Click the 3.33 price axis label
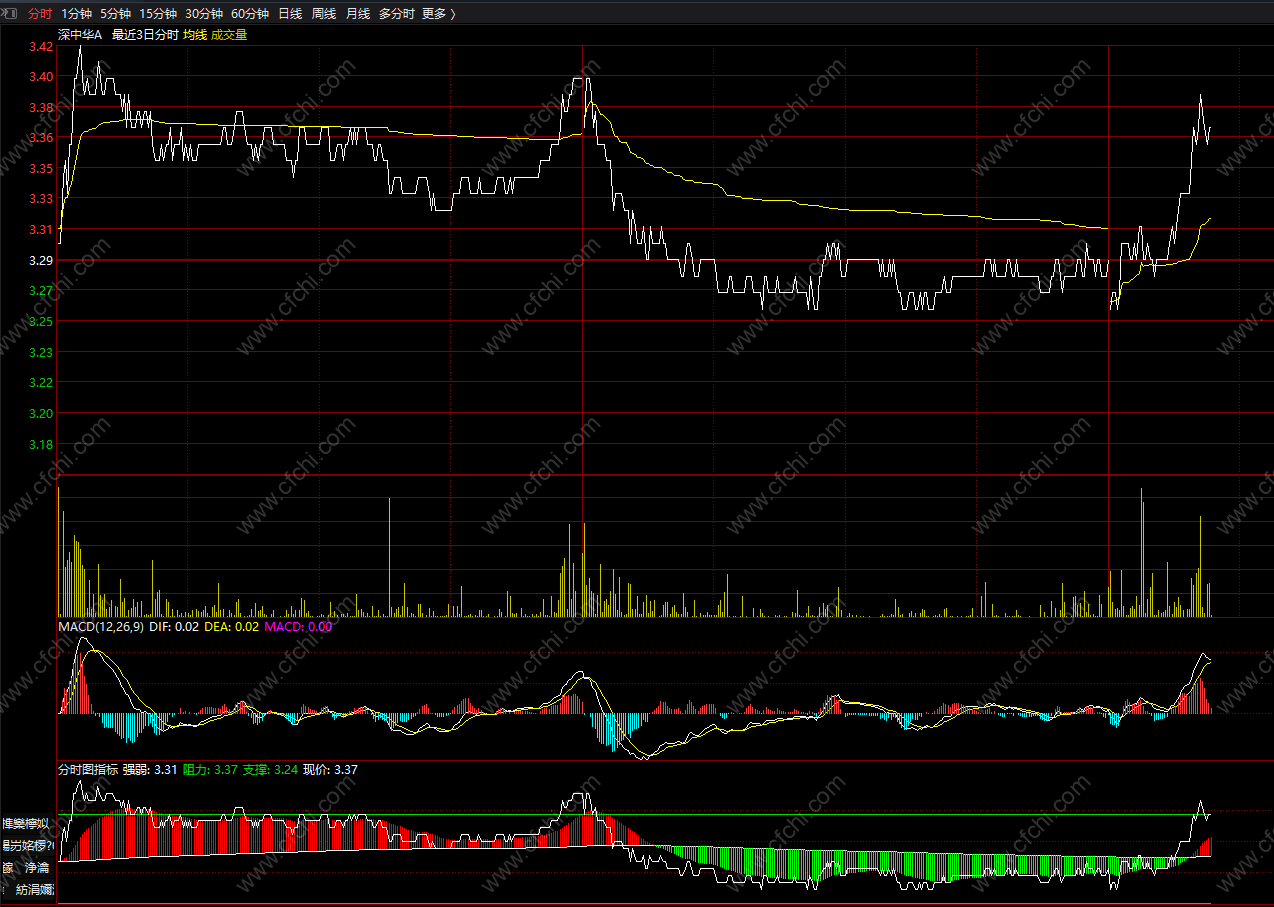The height and width of the screenshot is (907, 1274). tap(41, 199)
